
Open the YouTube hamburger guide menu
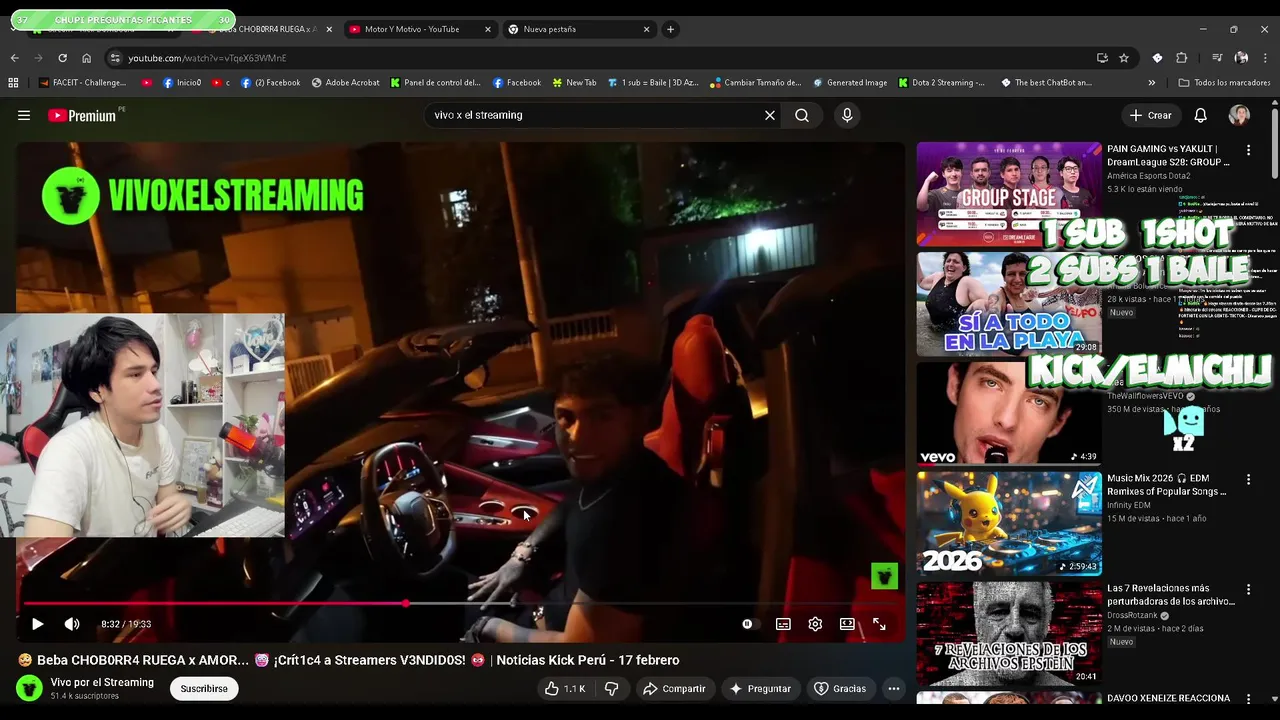pyautogui.click(x=24, y=115)
